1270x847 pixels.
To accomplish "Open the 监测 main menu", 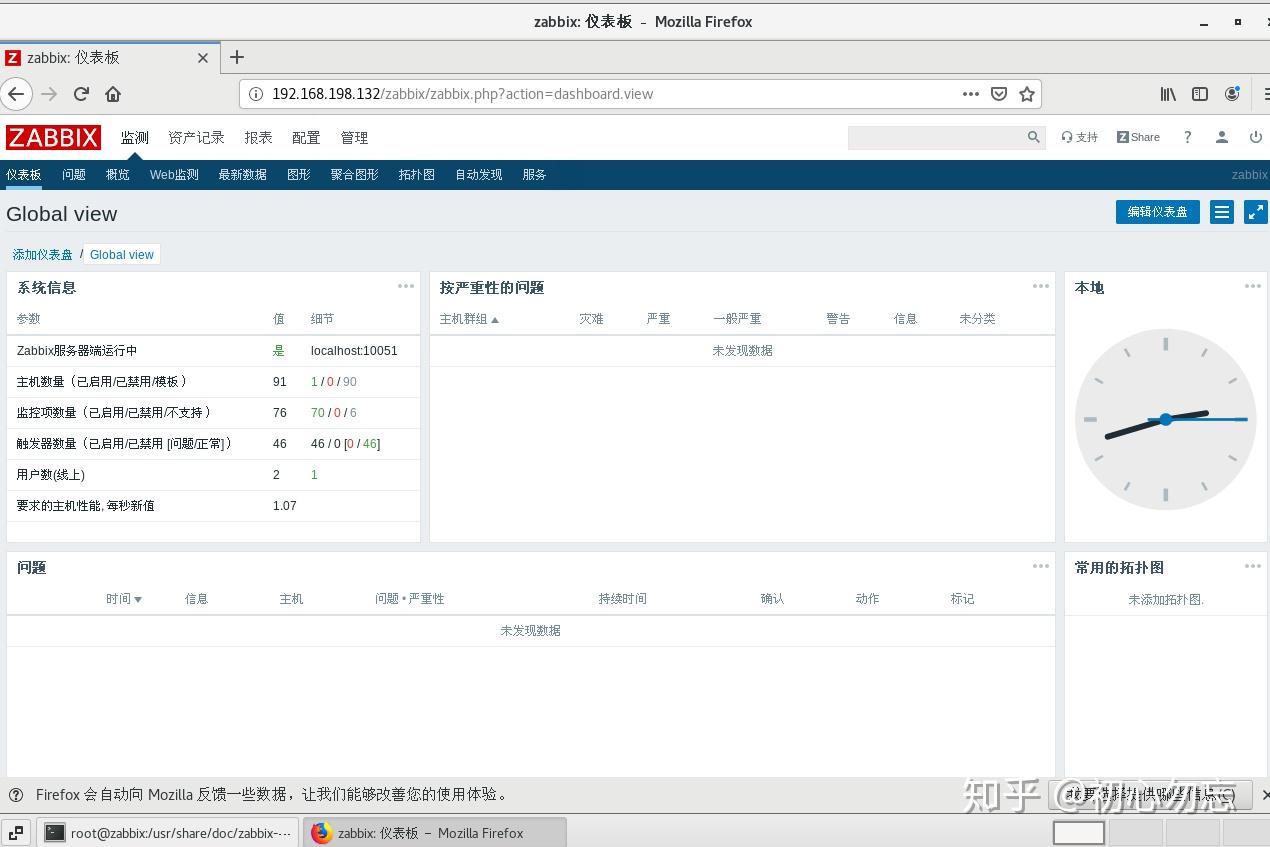I will point(135,138).
